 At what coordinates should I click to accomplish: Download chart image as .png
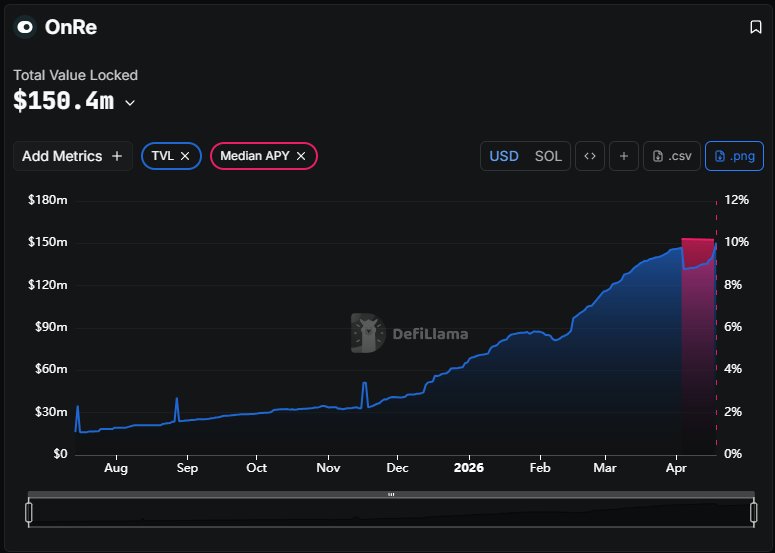[x=734, y=156]
